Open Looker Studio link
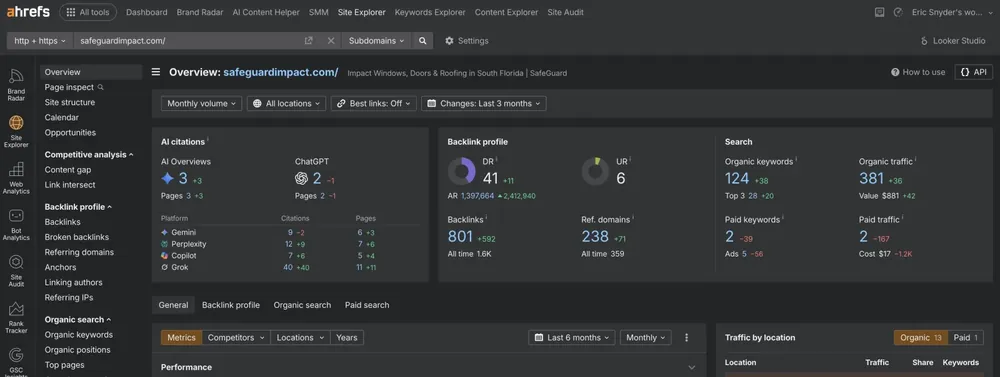1000x377 pixels. coord(953,41)
